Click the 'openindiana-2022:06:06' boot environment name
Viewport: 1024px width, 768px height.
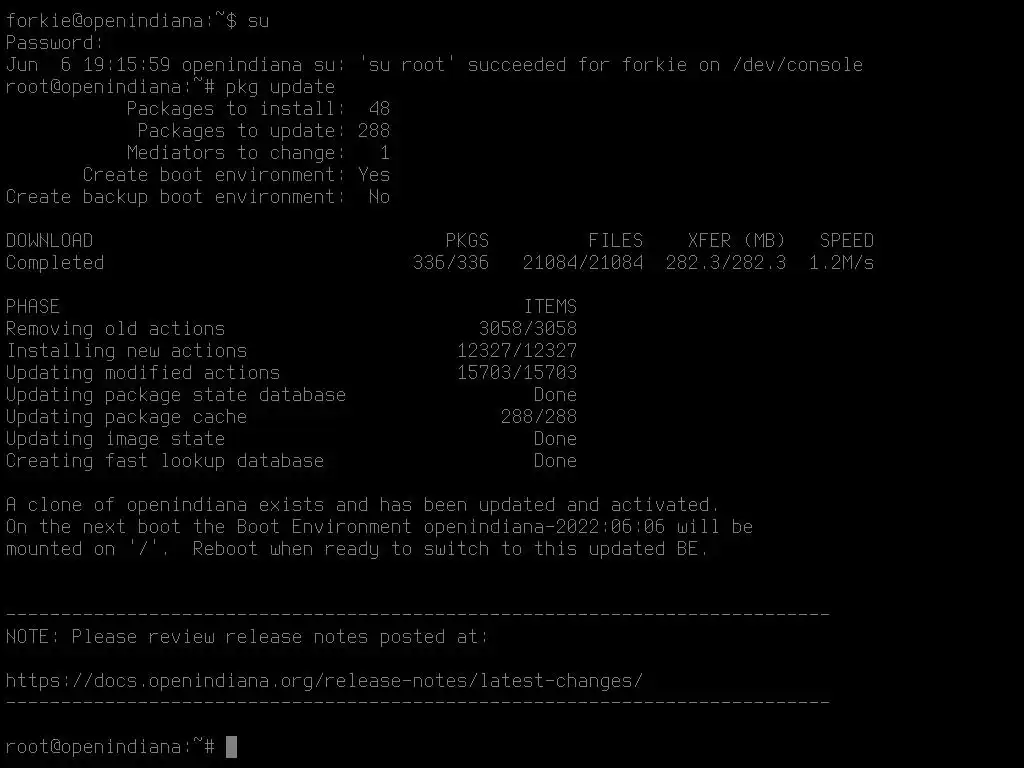544,527
